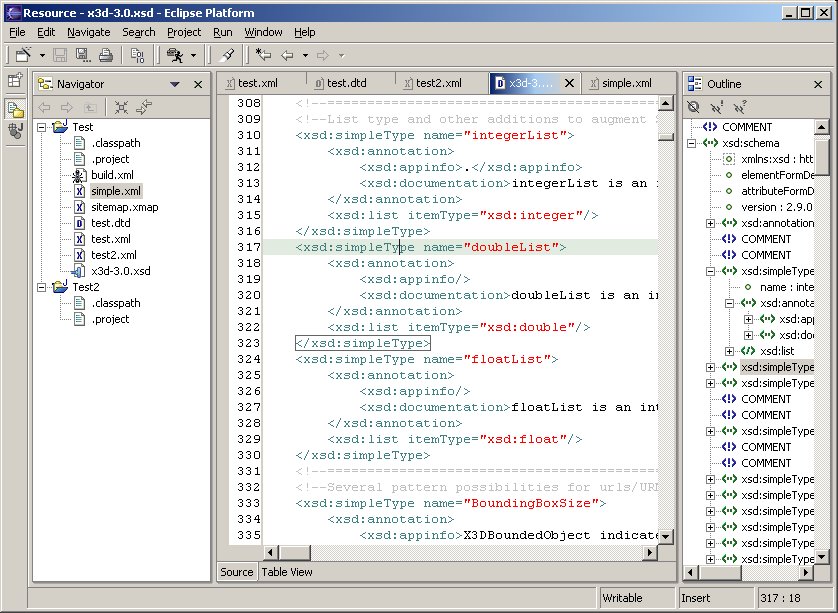The height and width of the screenshot is (613, 838).
Task: Switch to the Table View tab
Action: coord(287,572)
